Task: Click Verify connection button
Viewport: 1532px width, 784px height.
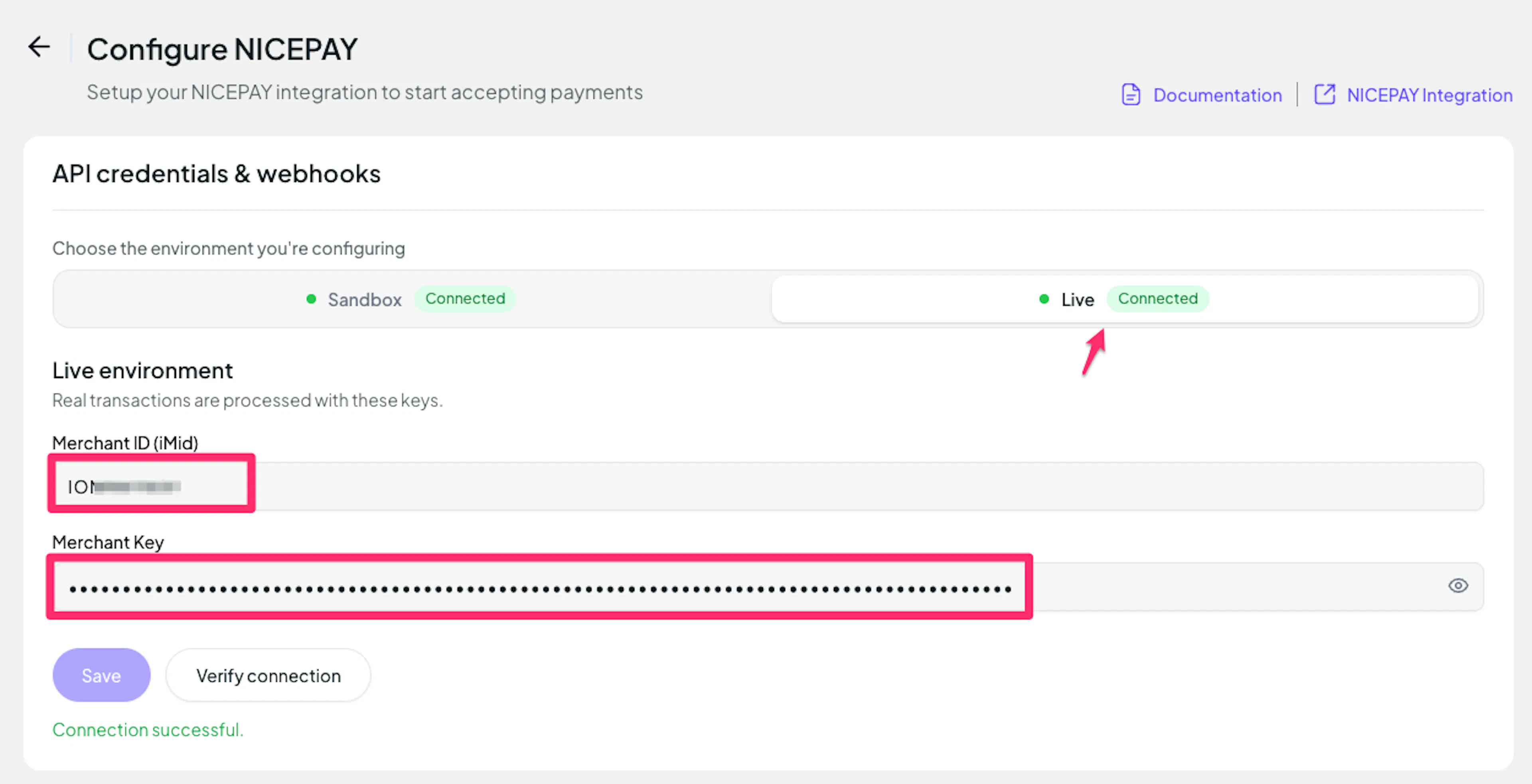Action: pos(268,675)
